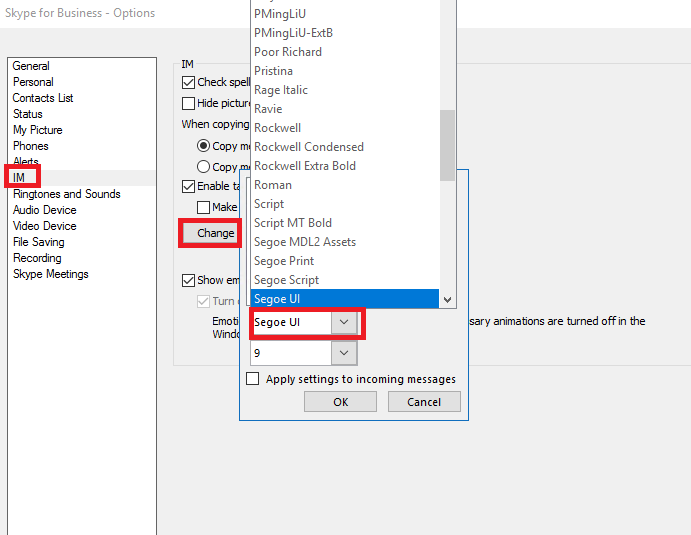This screenshot has height=535, width=691.
Task: Choose Rage Italic font from list
Action: point(345,90)
